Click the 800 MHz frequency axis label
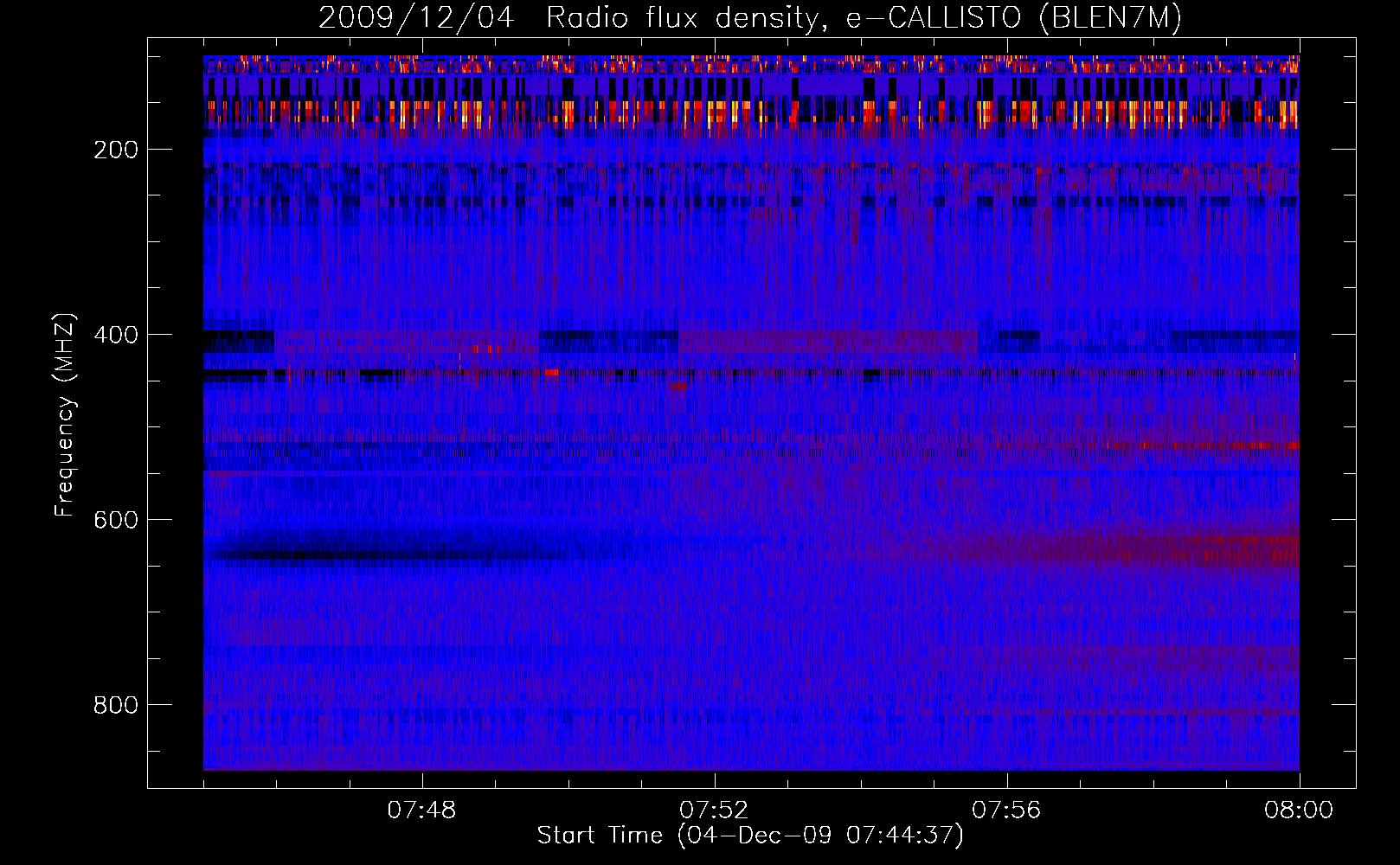The image size is (1400, 865). click(116, 705)
